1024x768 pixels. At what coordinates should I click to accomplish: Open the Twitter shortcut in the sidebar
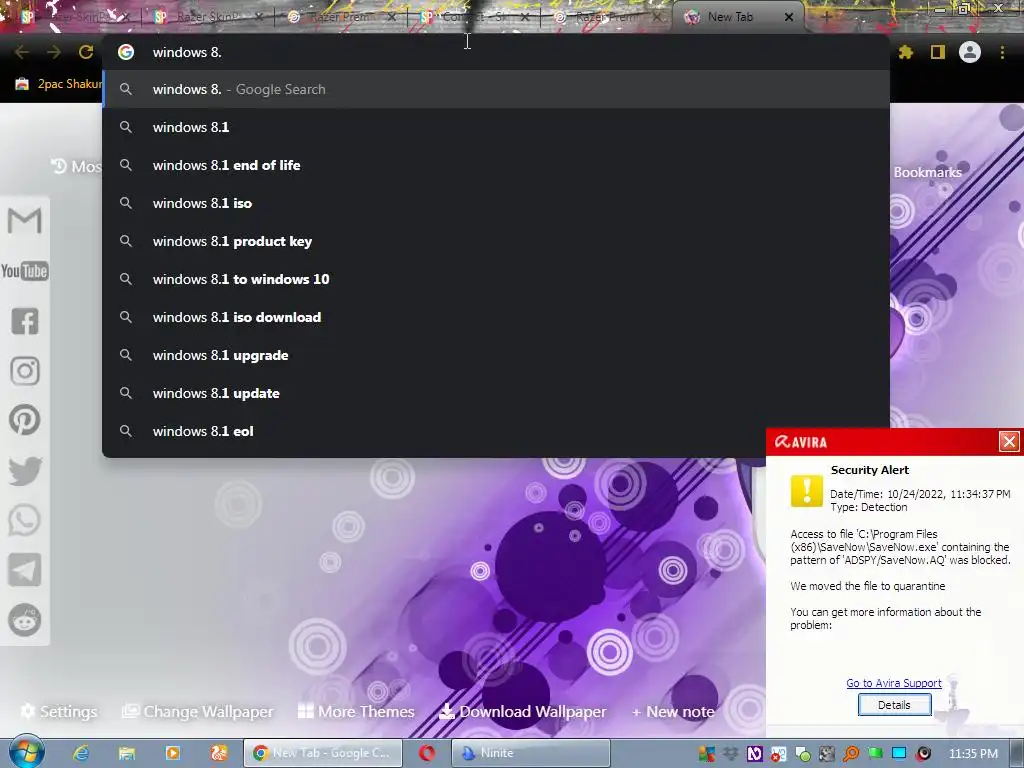coord(25,471)
